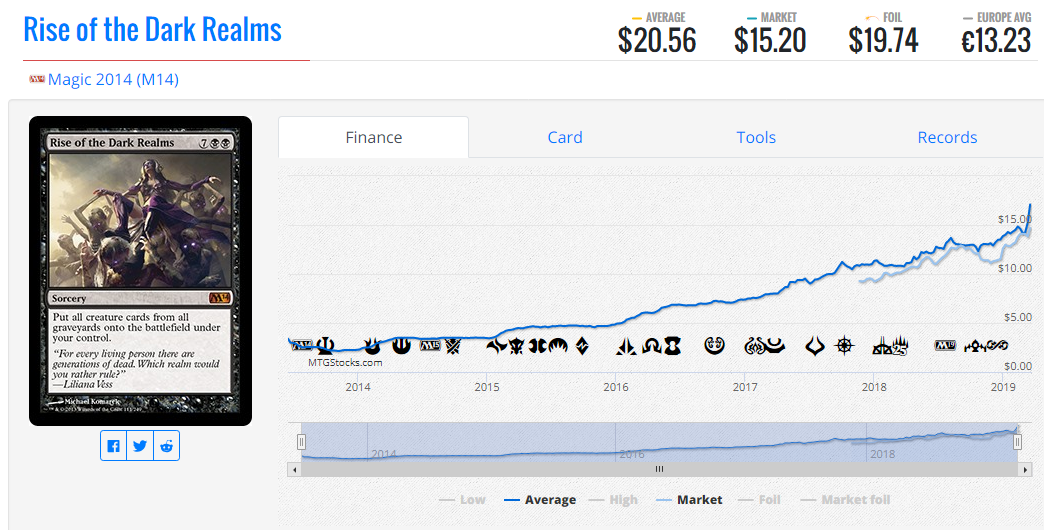
Task: Click M14 set icon beside Magic 2014 link
Action: point(37,79)
